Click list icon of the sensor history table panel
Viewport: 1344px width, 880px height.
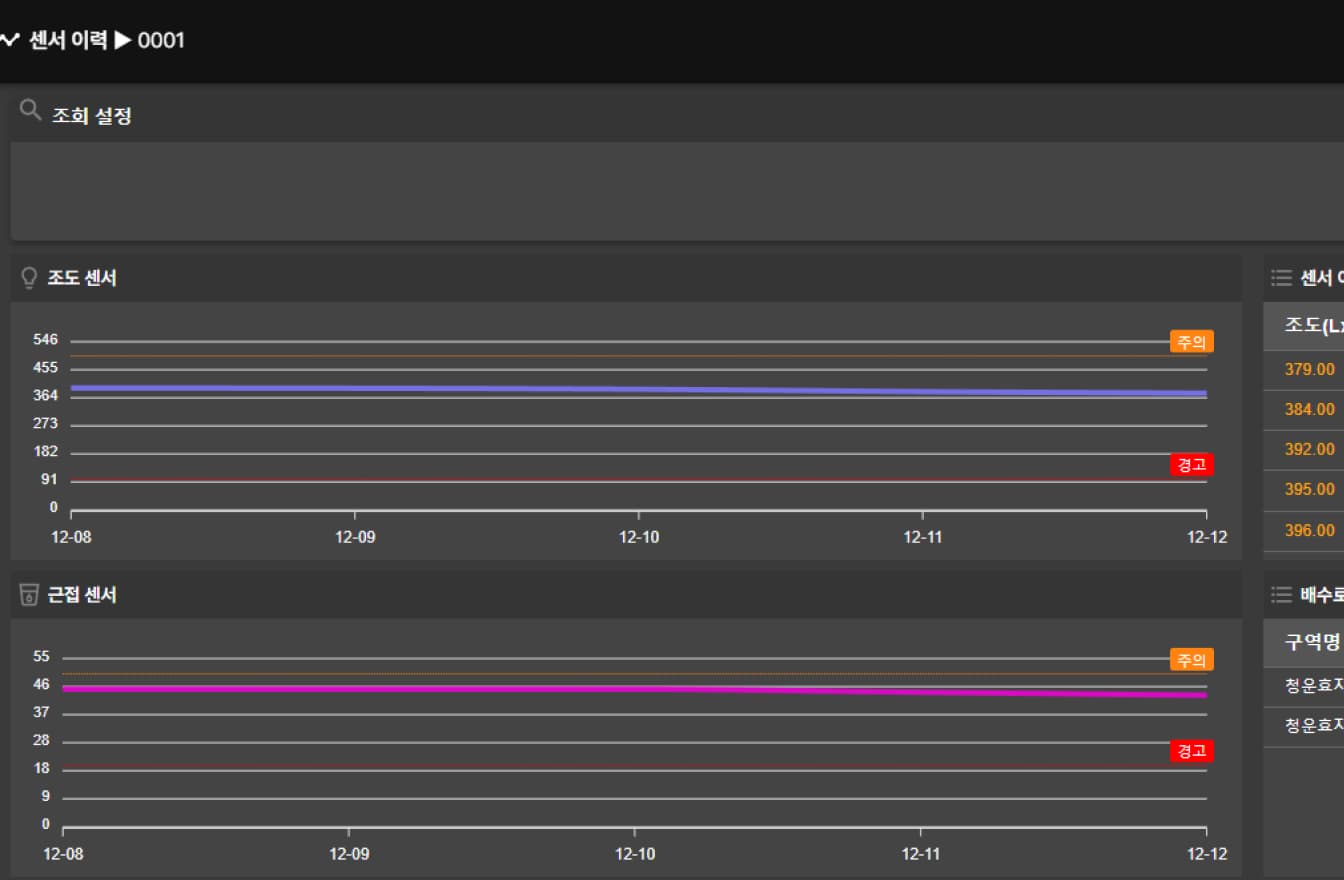1281,278
